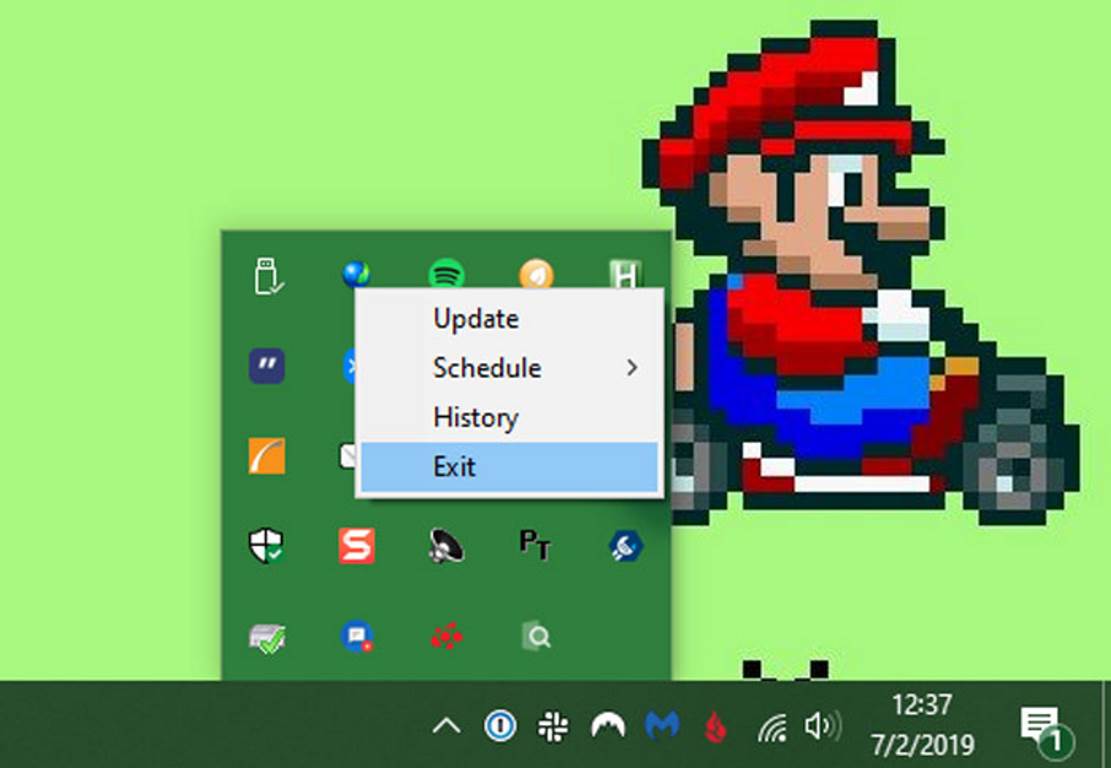Click the red flame tray icon
Screen dimensions: 1111x768
click(x=714, y=727)
